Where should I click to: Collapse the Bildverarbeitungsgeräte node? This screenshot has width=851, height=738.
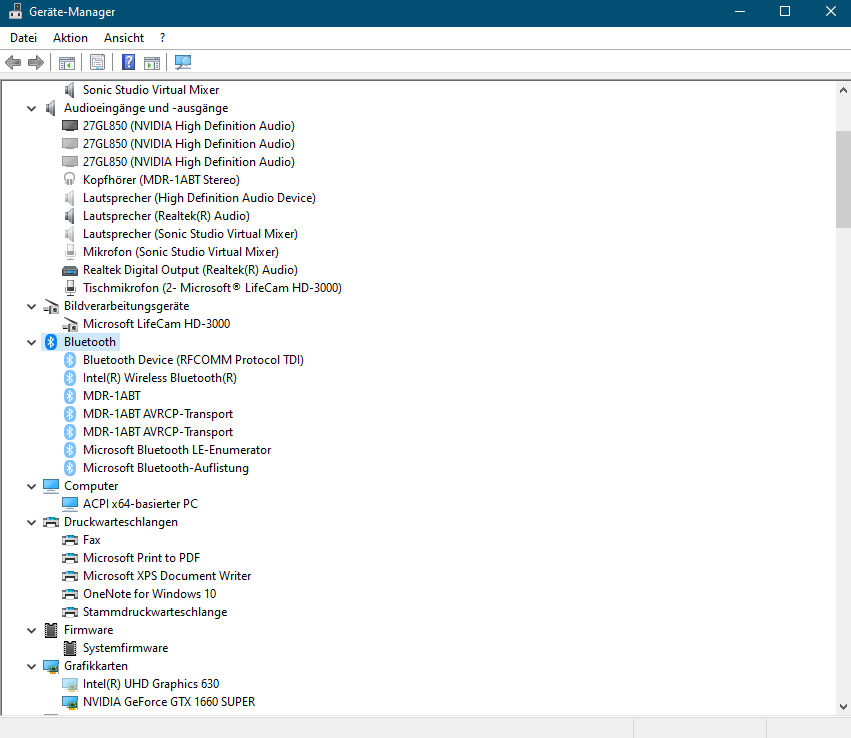coord(31,307)
